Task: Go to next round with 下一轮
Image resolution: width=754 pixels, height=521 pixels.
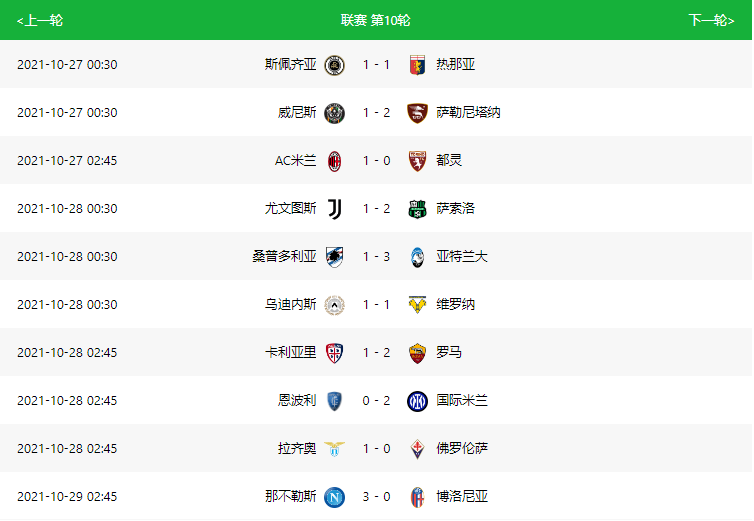Action: (x=711, y=20)
